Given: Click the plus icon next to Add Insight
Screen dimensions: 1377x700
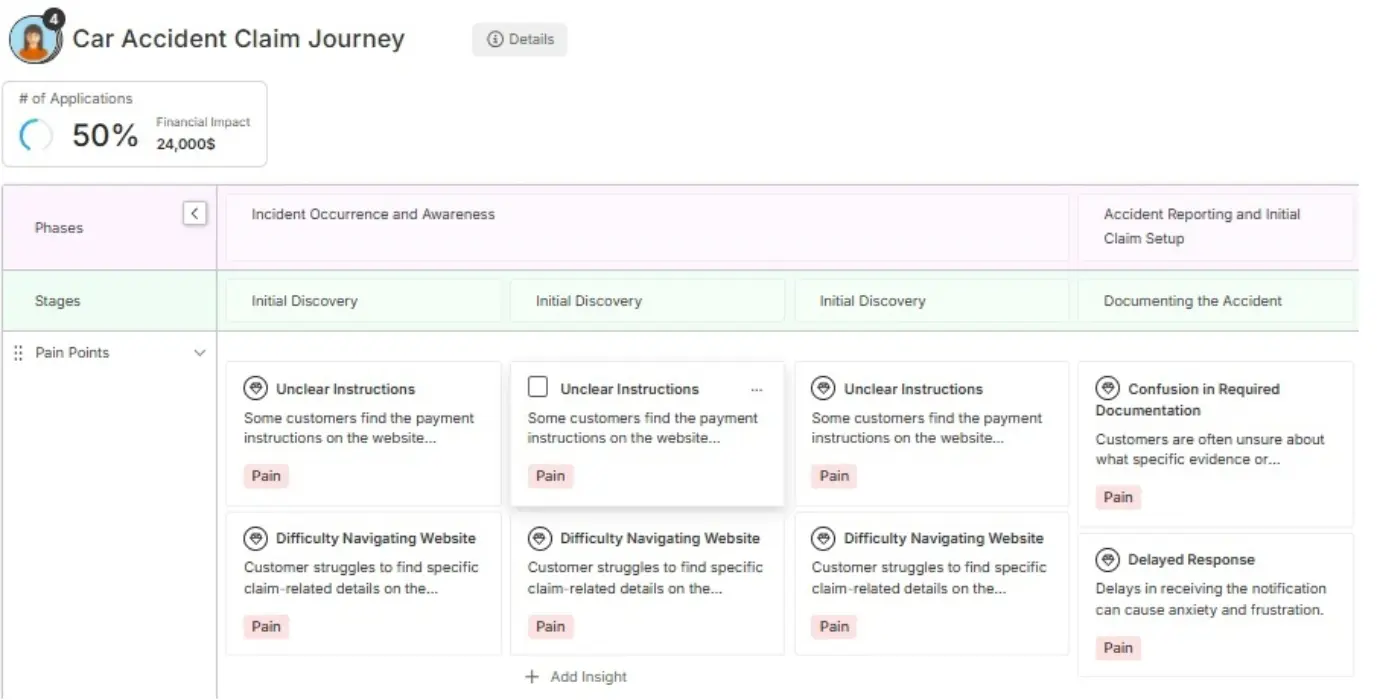Looking at the screenshot, I should pyautogui.click(x=531, y=676).
